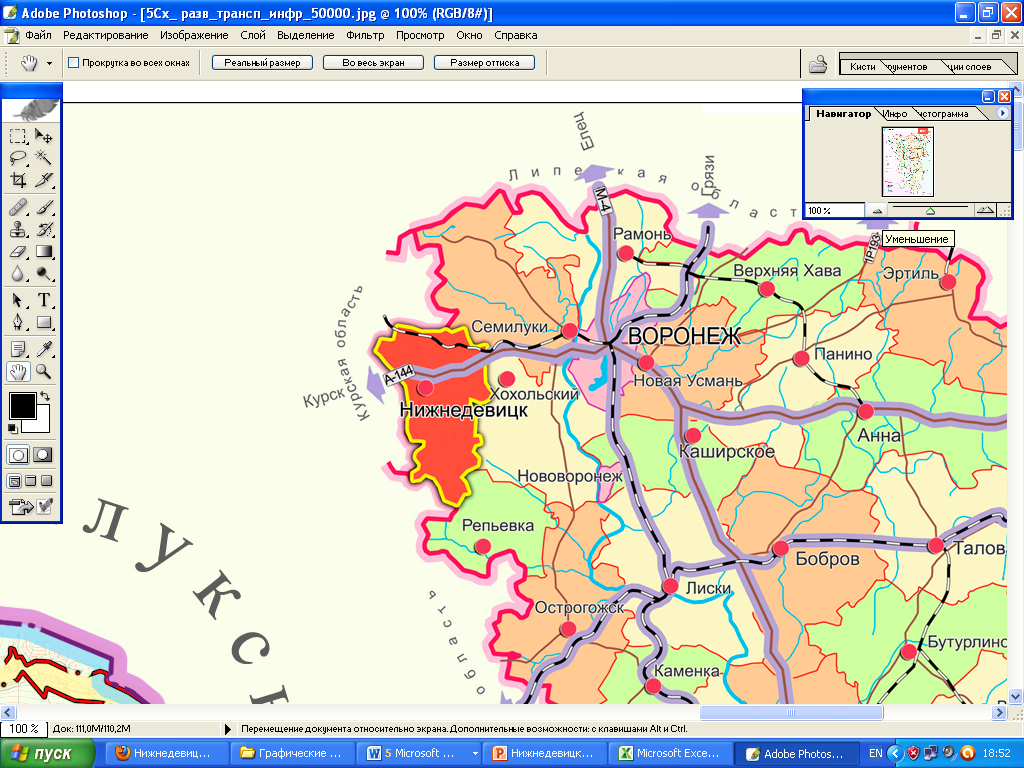Image resolution: width=1024 pixels, height=768 pixels.
Task: Click the 'Во весь экран' button
Action: (x=373, y=62)
